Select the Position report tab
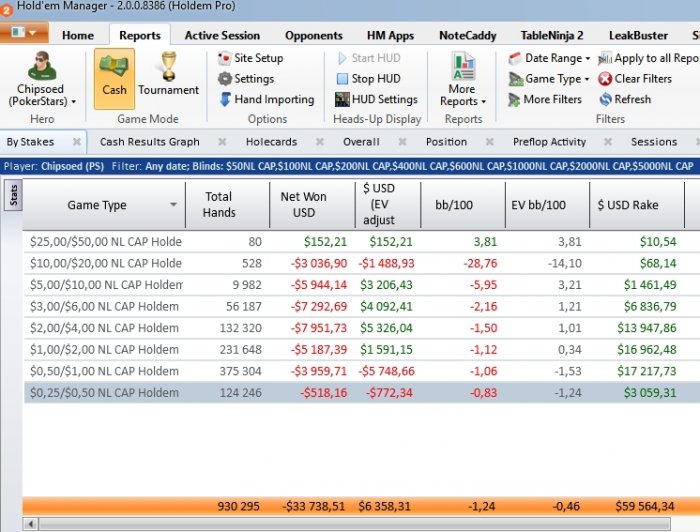700x532 pixels. pos(446,142)
